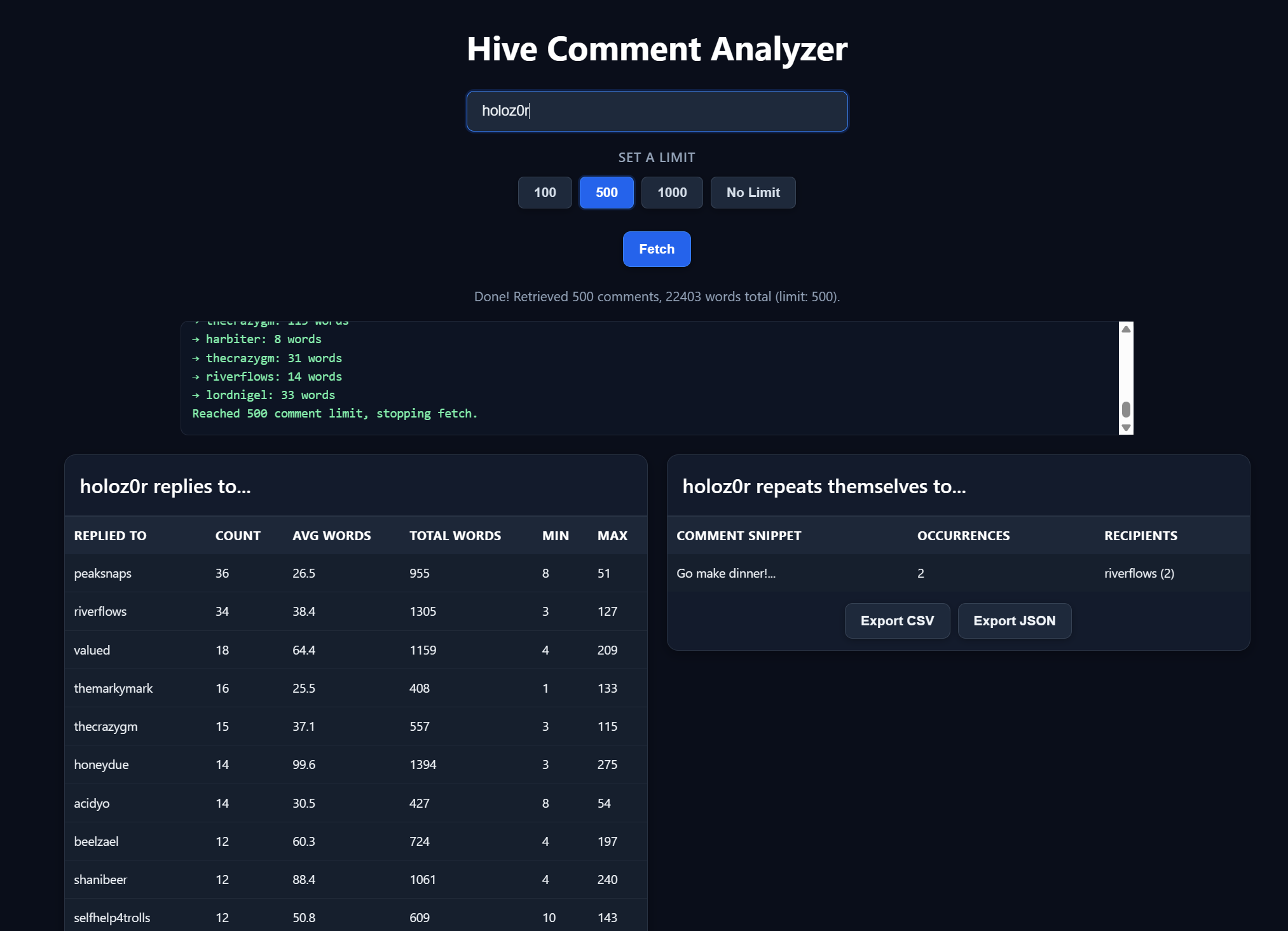The image size is (1288, 931).
Task: Select the 1000 comment limit
Action: tap(672, 193)
